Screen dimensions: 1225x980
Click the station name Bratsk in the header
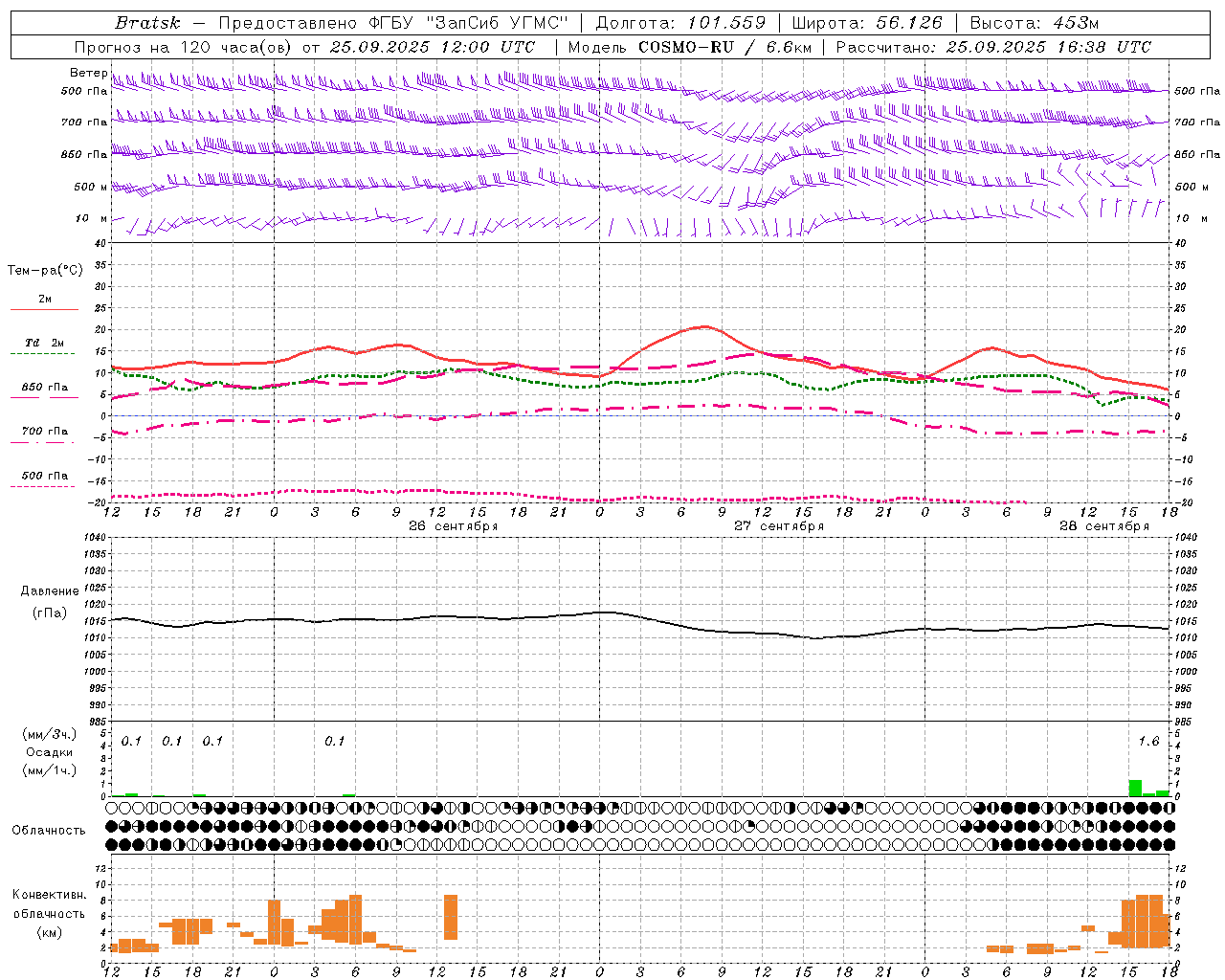click(147, 23)
